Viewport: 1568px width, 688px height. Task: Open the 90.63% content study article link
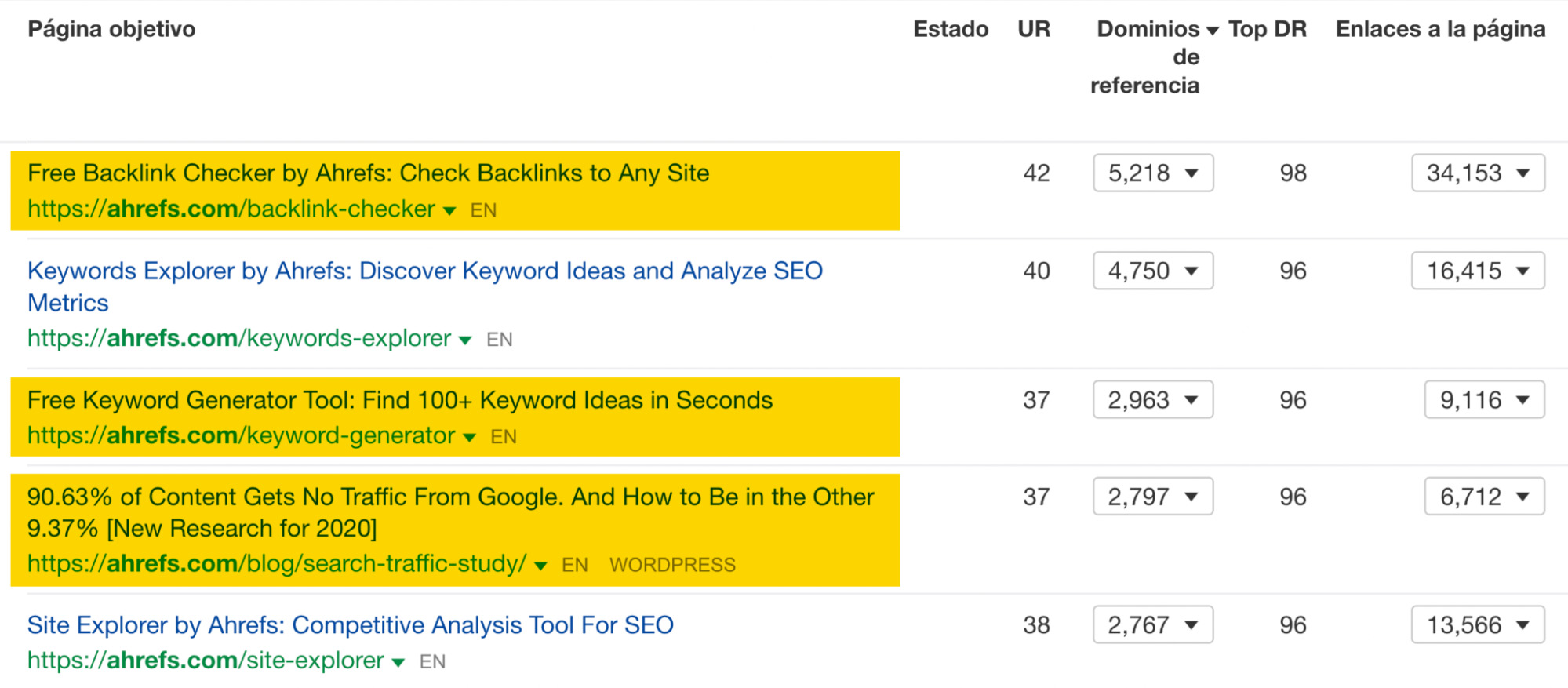tap(450, 497)
